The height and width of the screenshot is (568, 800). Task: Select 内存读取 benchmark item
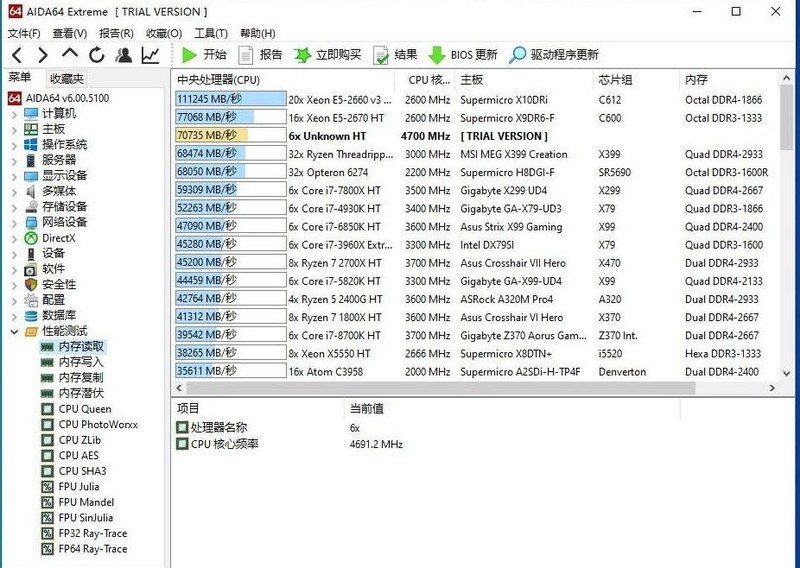[x=73, y=347]
